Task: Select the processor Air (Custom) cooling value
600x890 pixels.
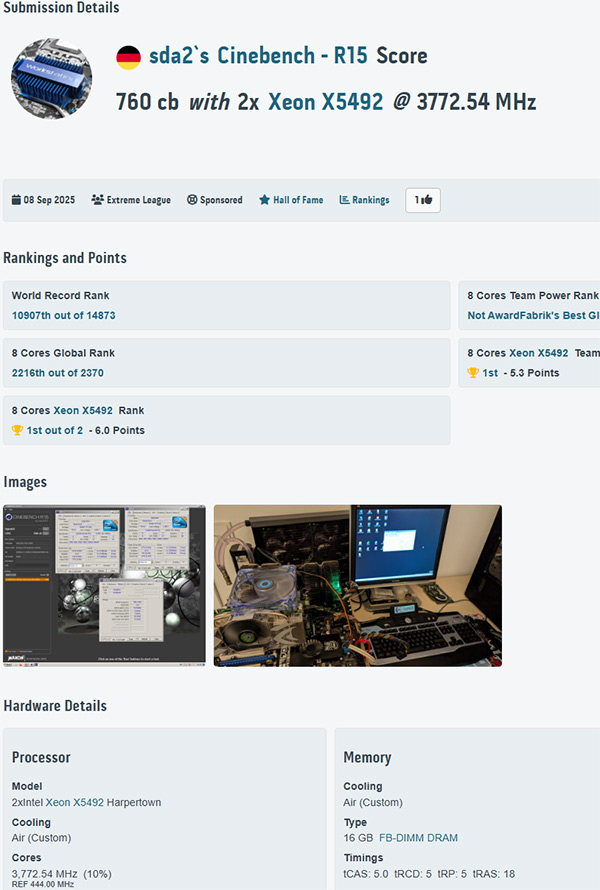Action: tap(41, 838)
